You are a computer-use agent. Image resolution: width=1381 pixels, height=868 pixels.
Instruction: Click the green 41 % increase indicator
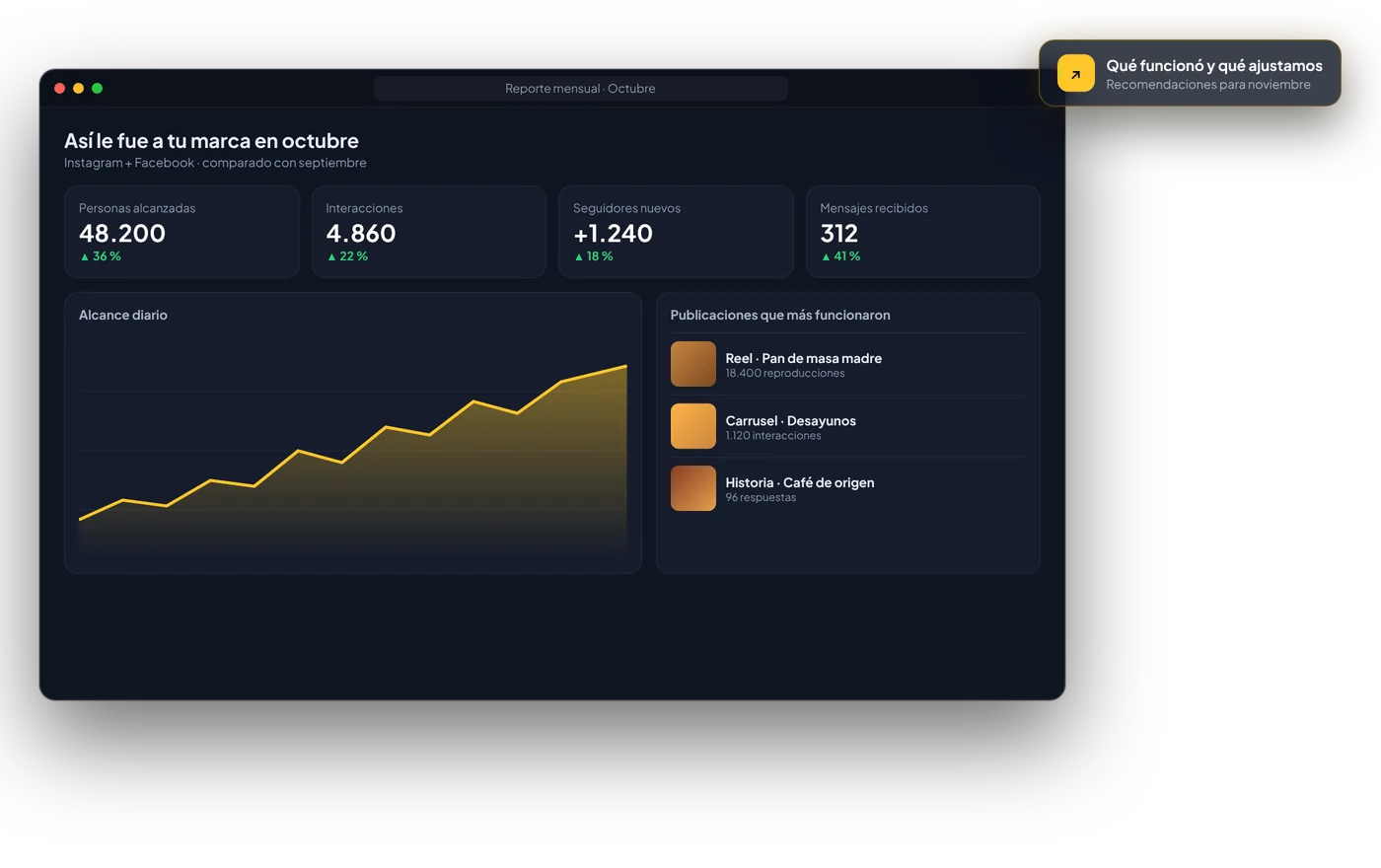pos(840,256)
